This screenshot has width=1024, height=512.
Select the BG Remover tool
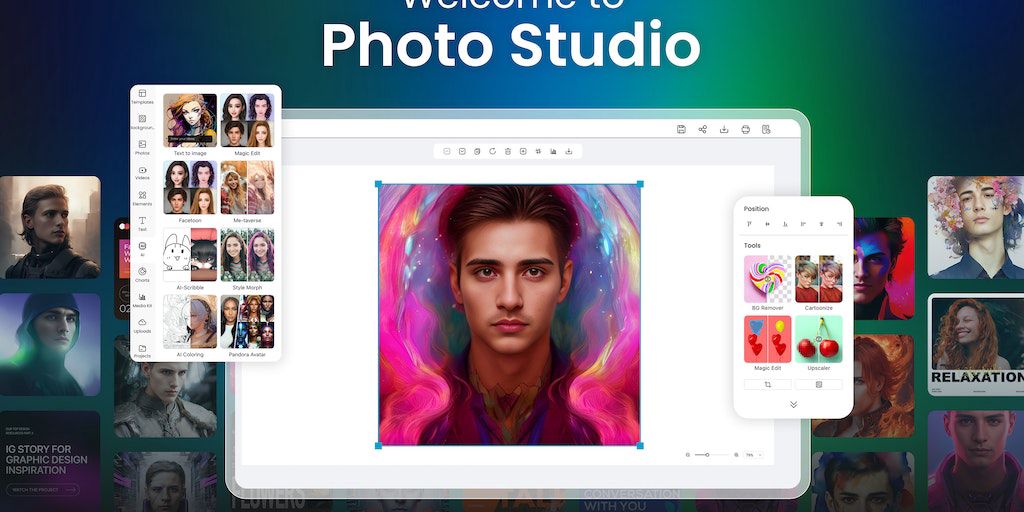pyautogui.click(x=767, y=283)
